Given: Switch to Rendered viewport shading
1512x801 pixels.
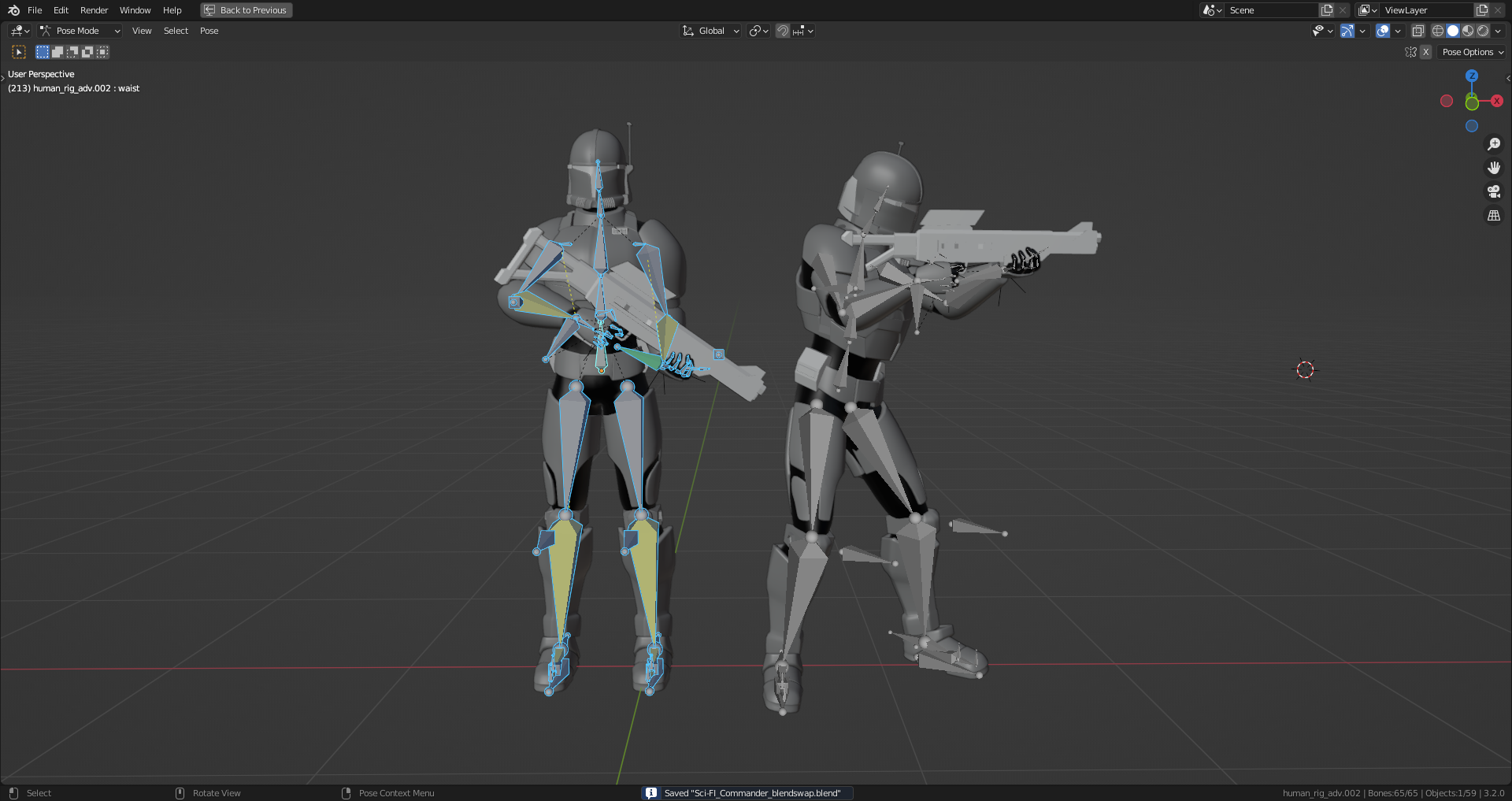Looking at the screenshot, I should [x=1484, y=31].
